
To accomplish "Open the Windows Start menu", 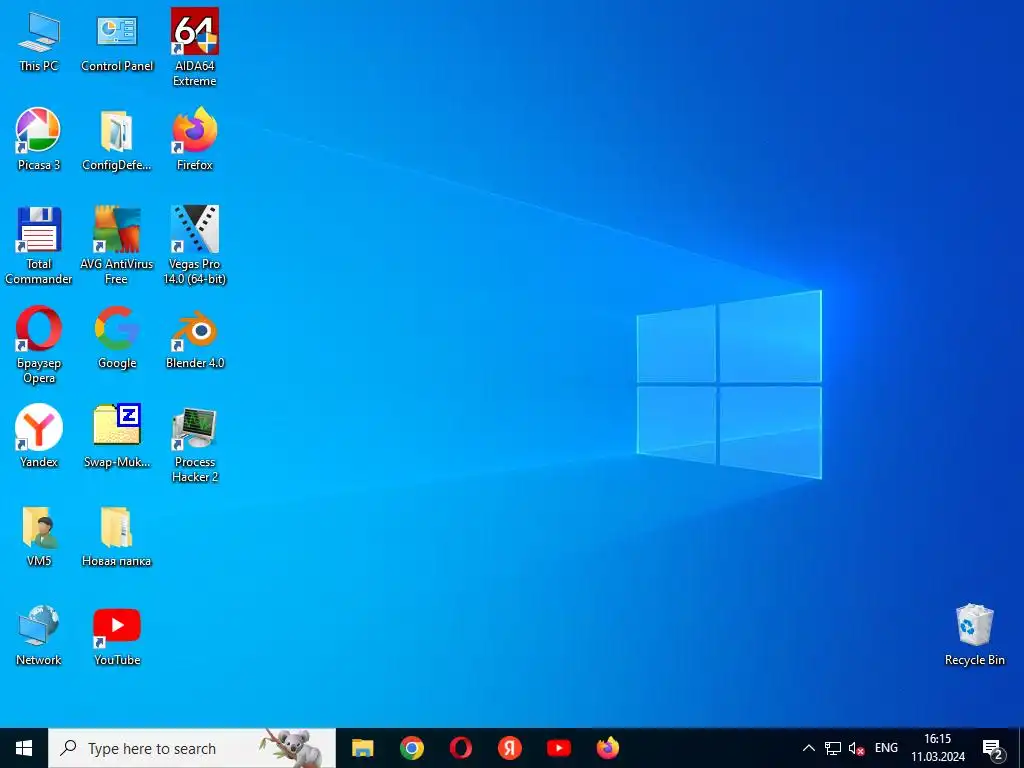I will [24, 748].
